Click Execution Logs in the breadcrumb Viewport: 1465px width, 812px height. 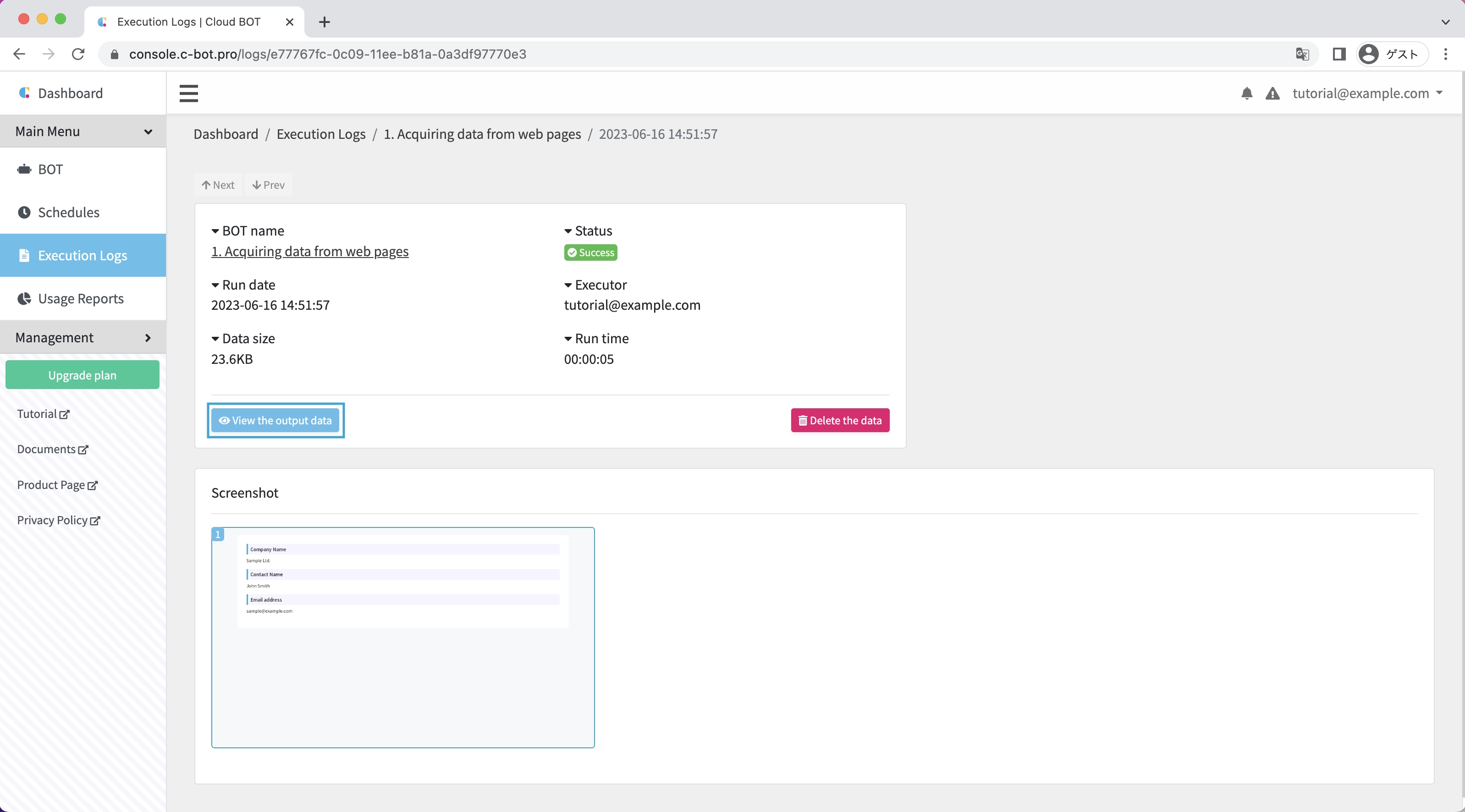pos(321,134)
